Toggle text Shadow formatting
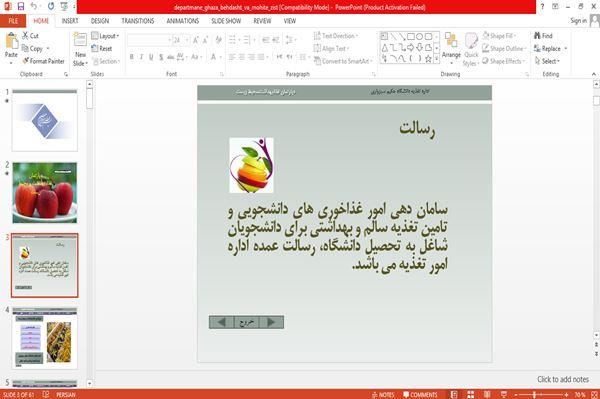600x399 pixels. [x=161, y=57]
